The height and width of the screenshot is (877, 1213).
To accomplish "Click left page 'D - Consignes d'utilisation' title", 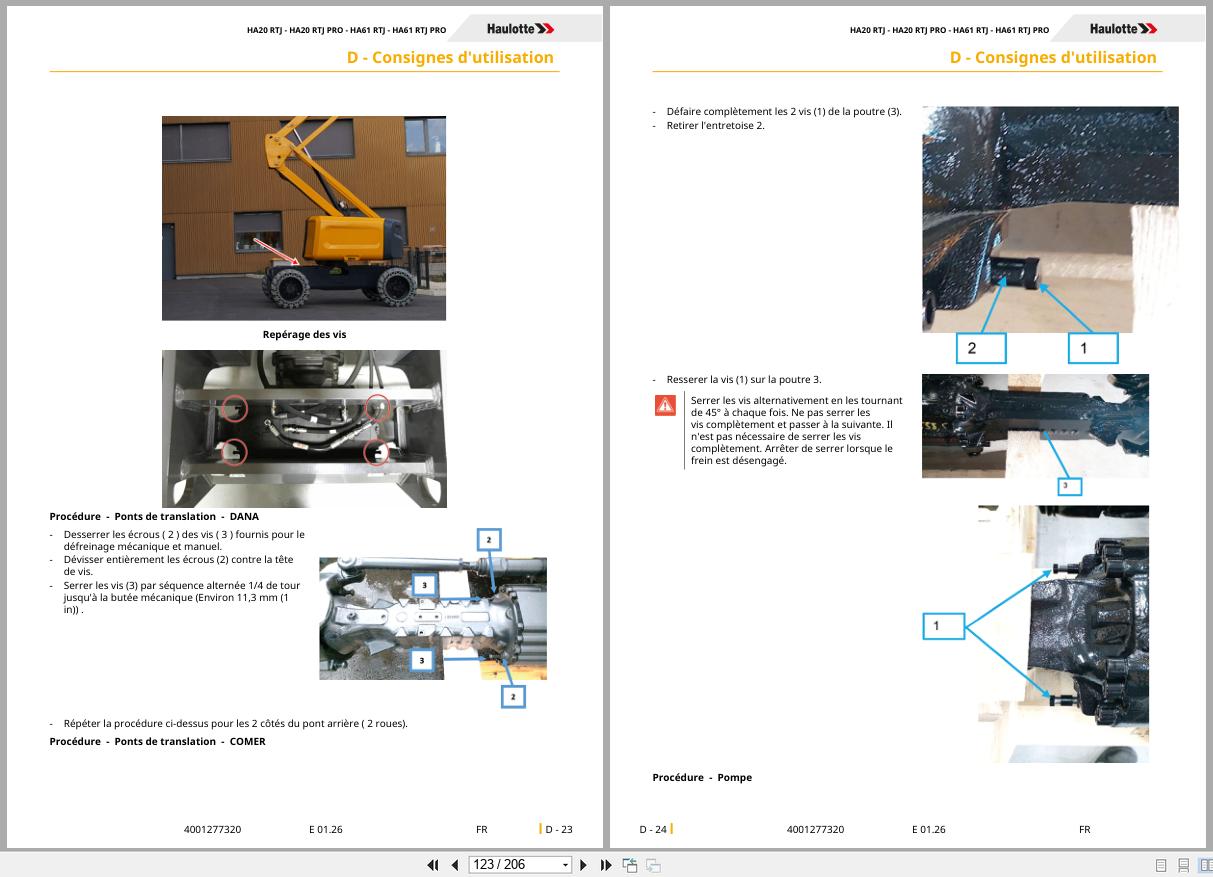I will pyautogui.click(x=450, y=57).
